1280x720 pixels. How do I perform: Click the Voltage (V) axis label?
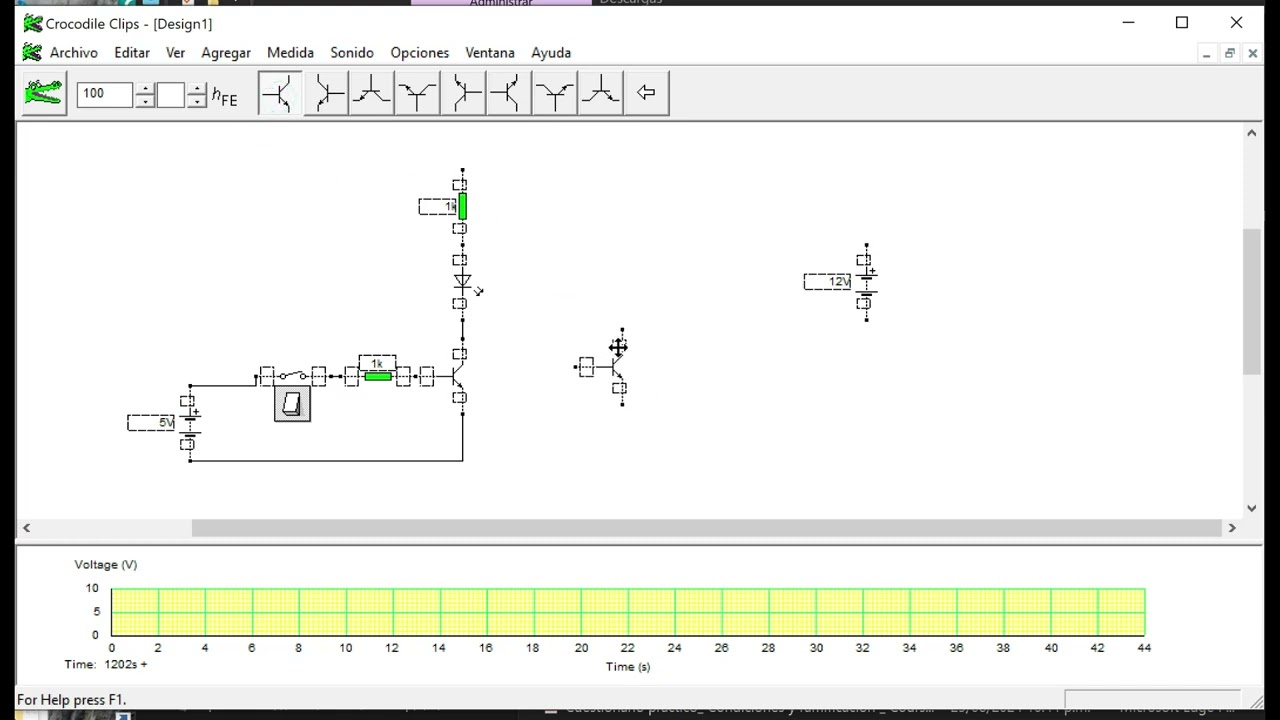tap(106, 565)
